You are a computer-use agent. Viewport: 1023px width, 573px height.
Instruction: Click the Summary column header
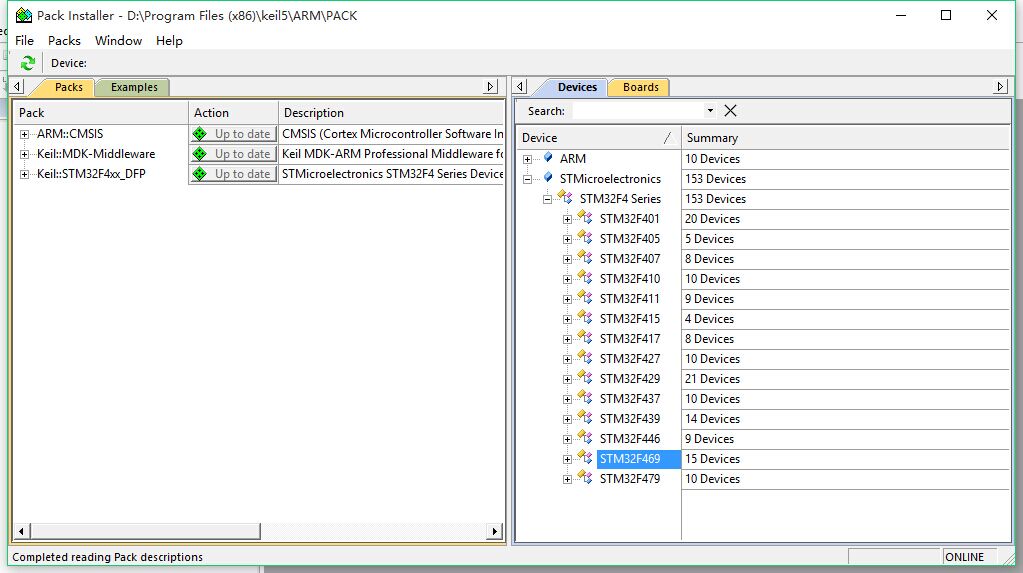846,138
